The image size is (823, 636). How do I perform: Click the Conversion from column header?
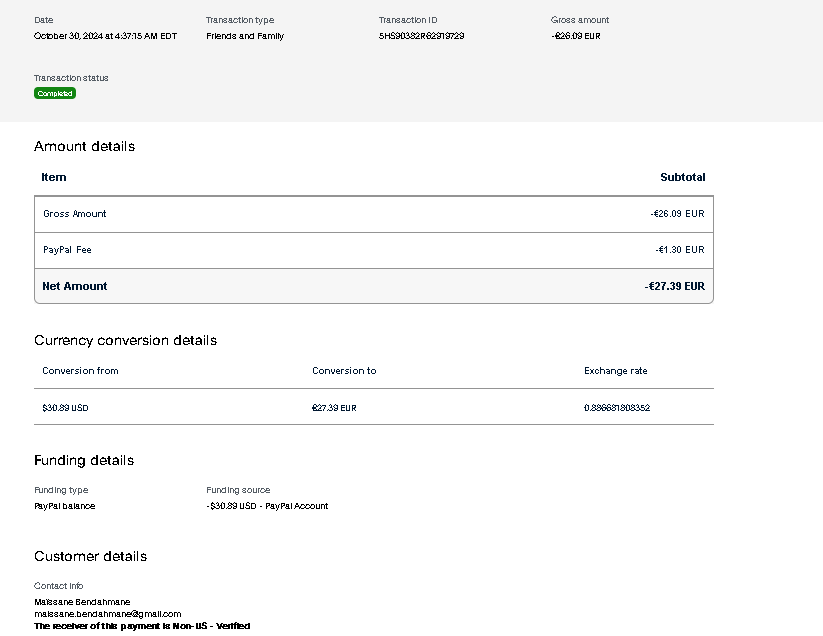[80, 371]
